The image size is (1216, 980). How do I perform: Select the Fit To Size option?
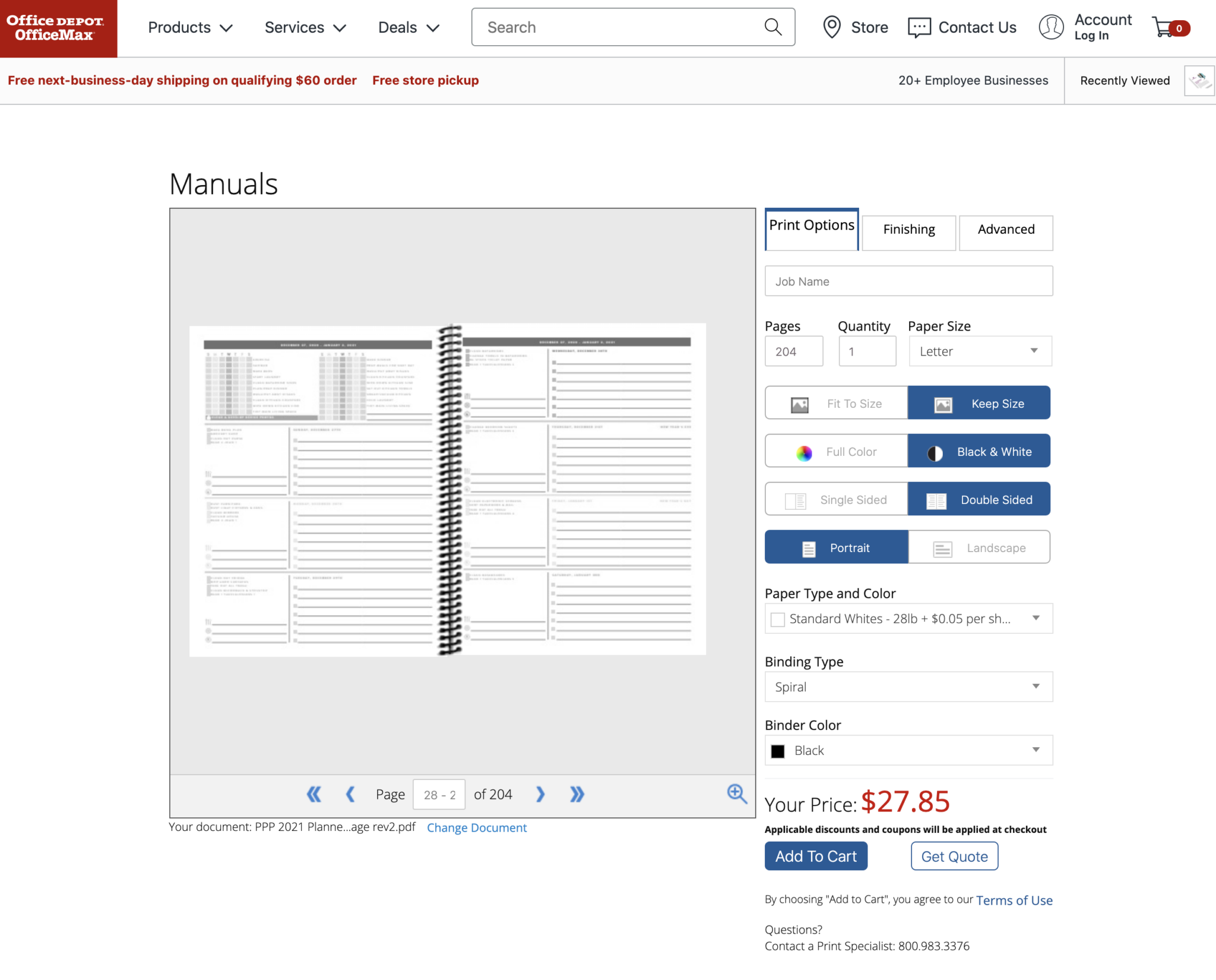coord(836,403)
